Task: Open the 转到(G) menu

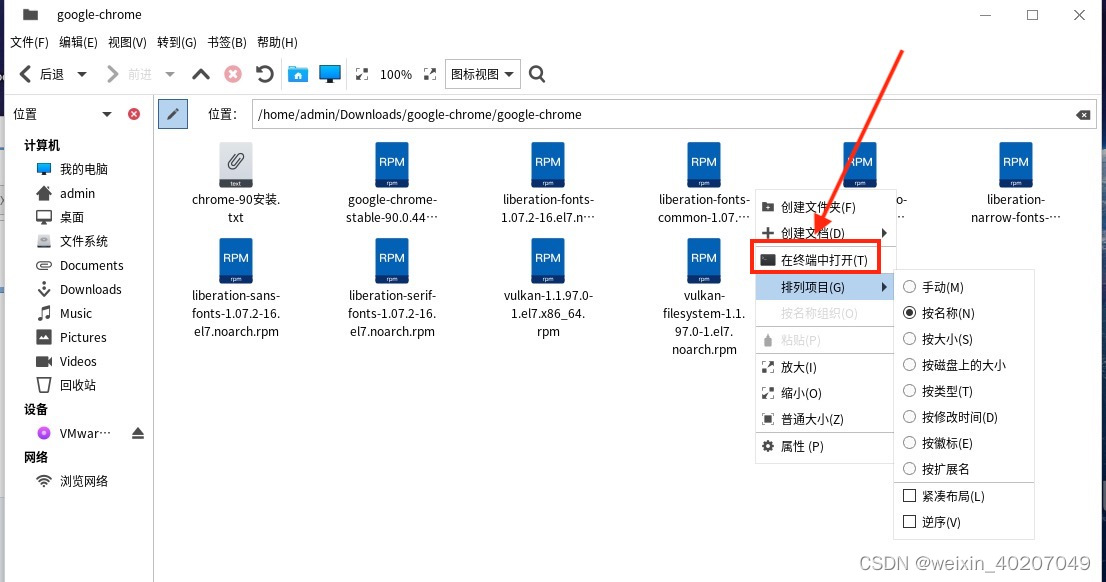Action: pyautogui.click(x=176, y=42)
